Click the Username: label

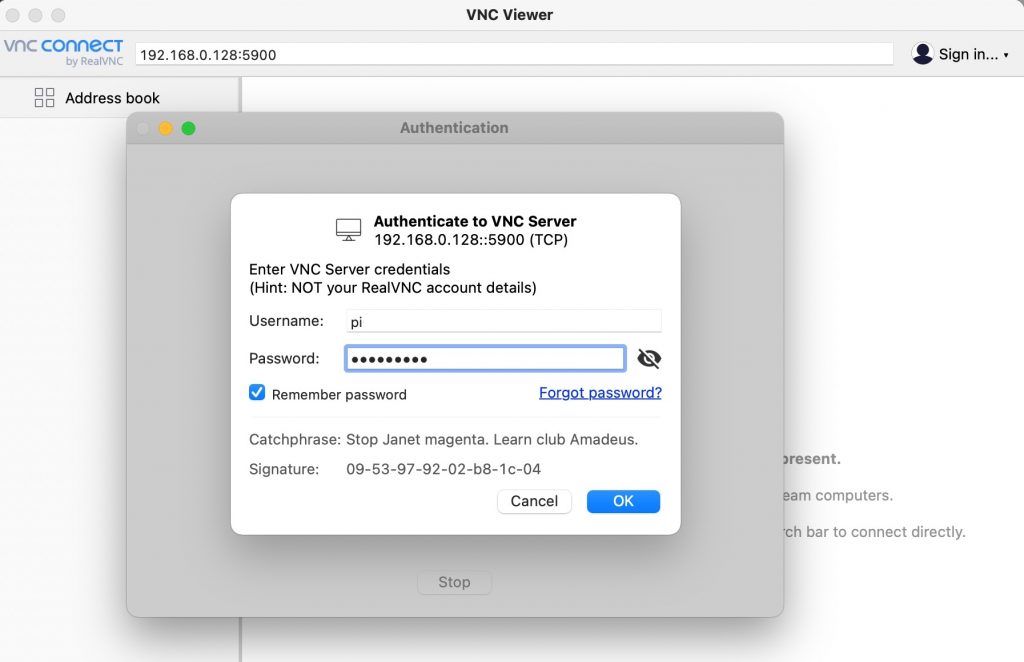pyautogui.click(x=286, y=321)
